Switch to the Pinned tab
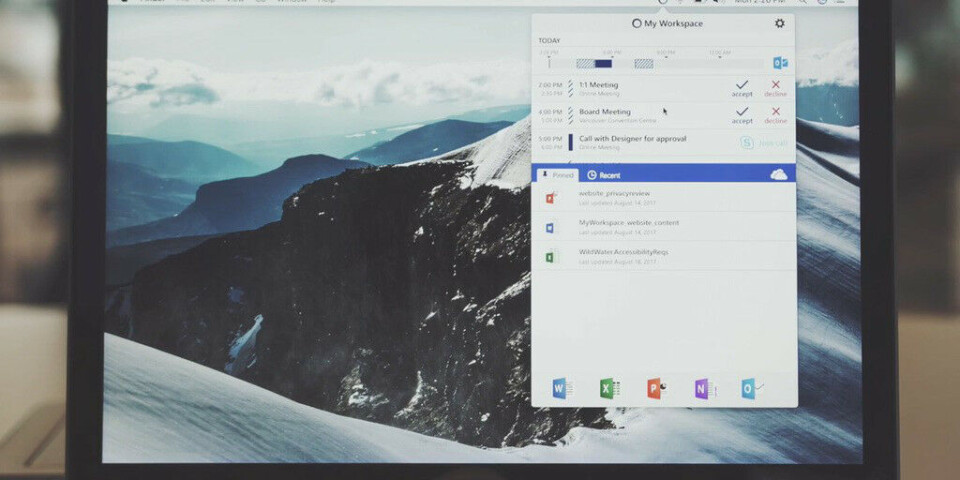The image size is (960, 480). pos(557,175)
